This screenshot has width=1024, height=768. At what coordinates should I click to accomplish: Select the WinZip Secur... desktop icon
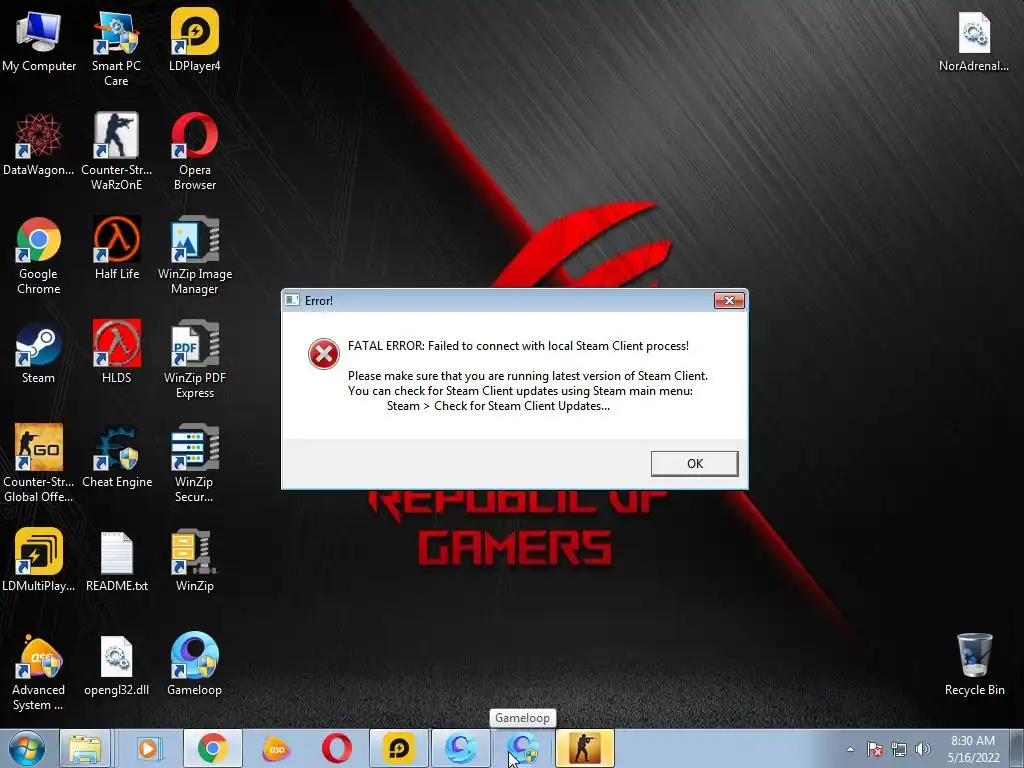(x=195, y=463)
